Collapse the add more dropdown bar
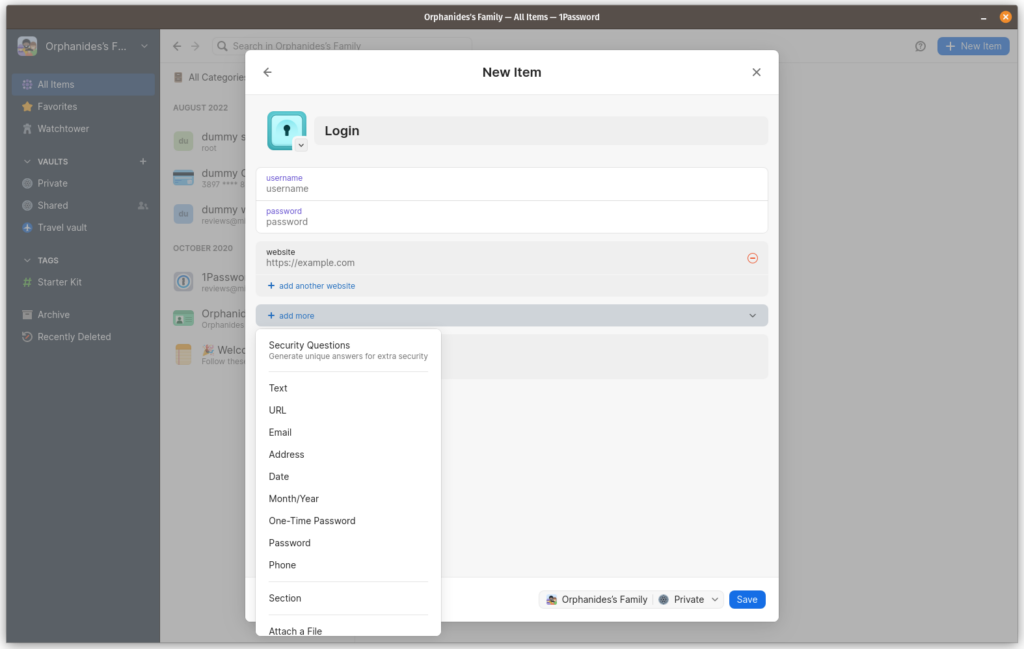The height and width of the screenshot is (649, 1024). pyautogui.click(x=511, y=315)
